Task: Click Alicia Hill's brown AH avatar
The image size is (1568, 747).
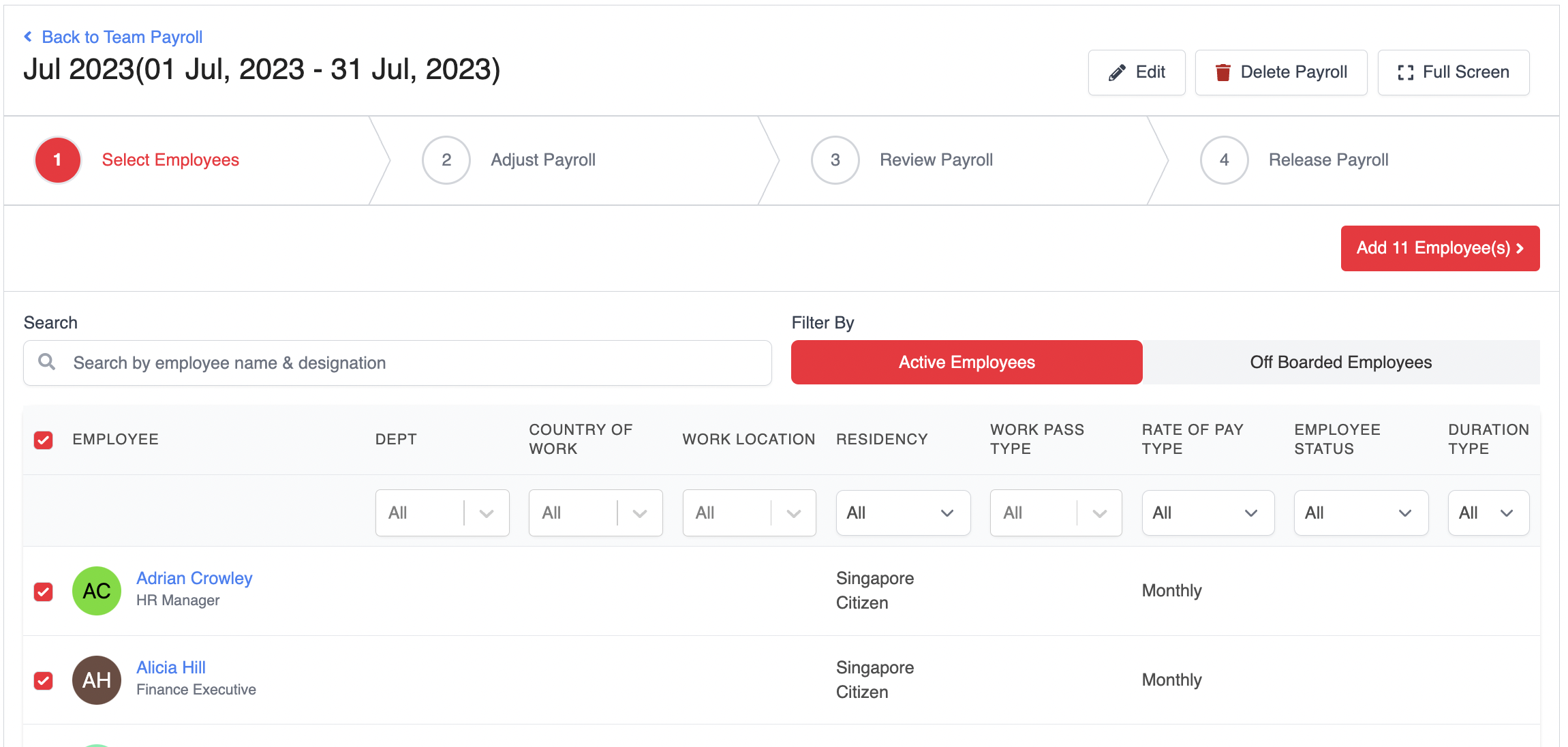Action: tap(97, 680)
